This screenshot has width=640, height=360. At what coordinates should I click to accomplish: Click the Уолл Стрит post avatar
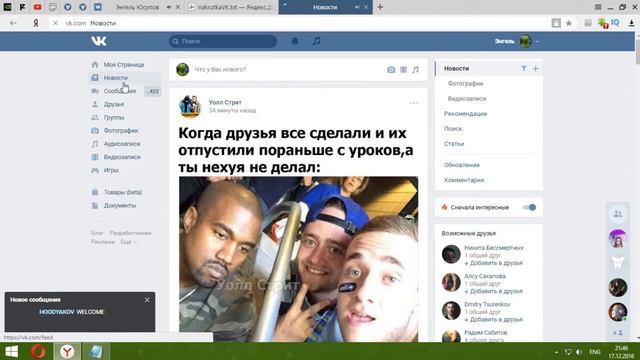190,106
